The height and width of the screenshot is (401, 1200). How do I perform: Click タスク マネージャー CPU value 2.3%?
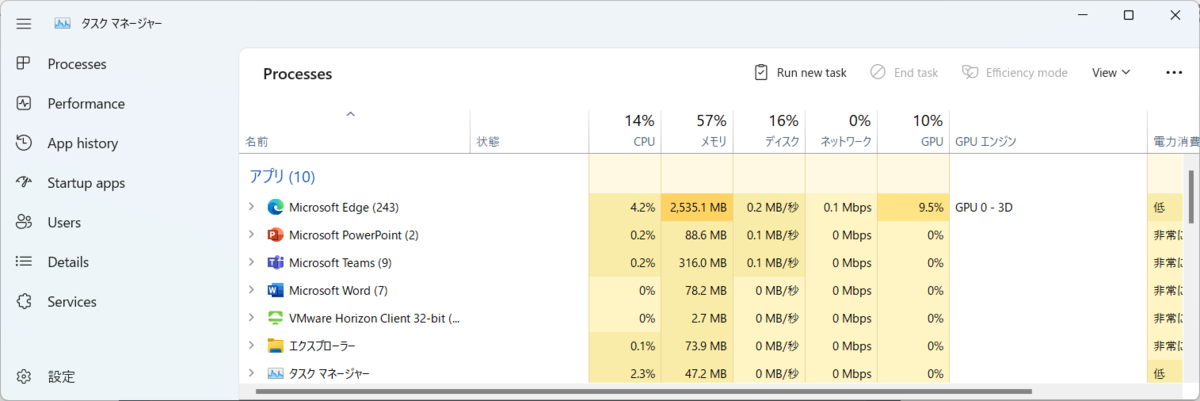tap(626, 373)
